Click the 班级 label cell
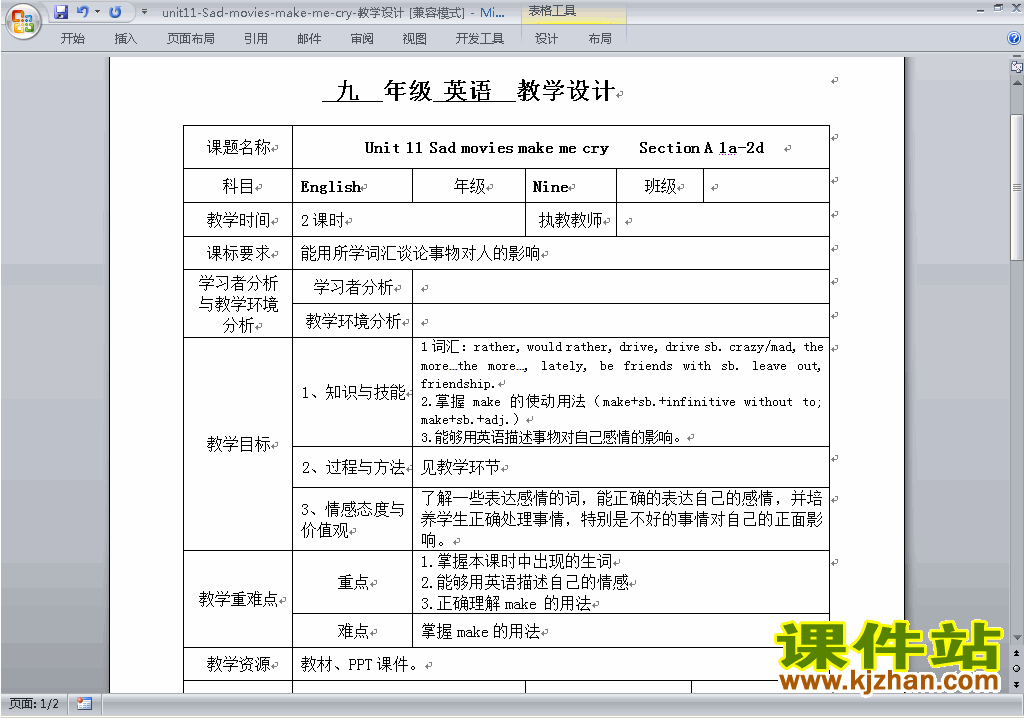The height and width of the screenshot is (718, 1024). pos(660,186)
